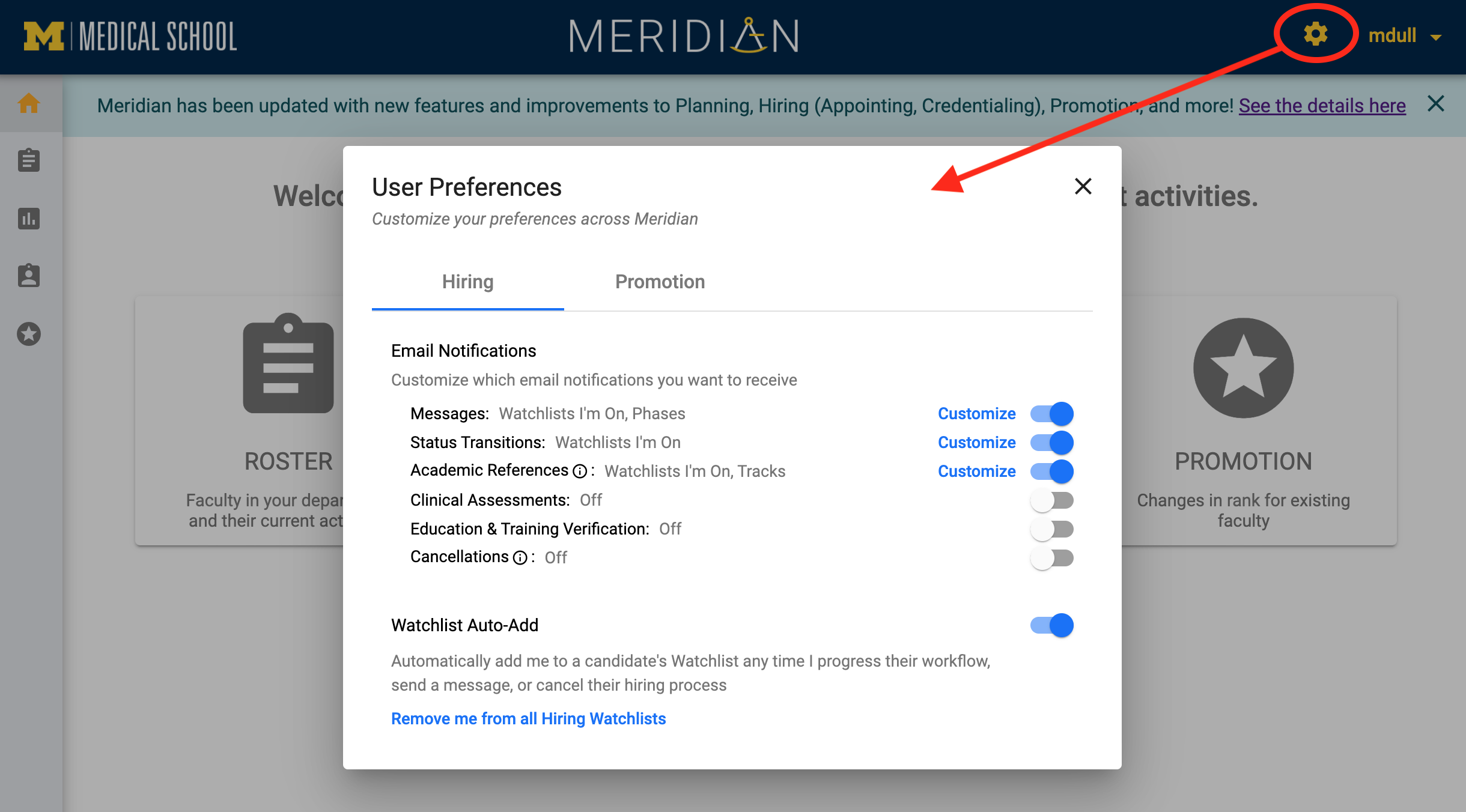The image size is (1466, 812).
Task: Open the See the details here link
Action: tap(1321, 105)
